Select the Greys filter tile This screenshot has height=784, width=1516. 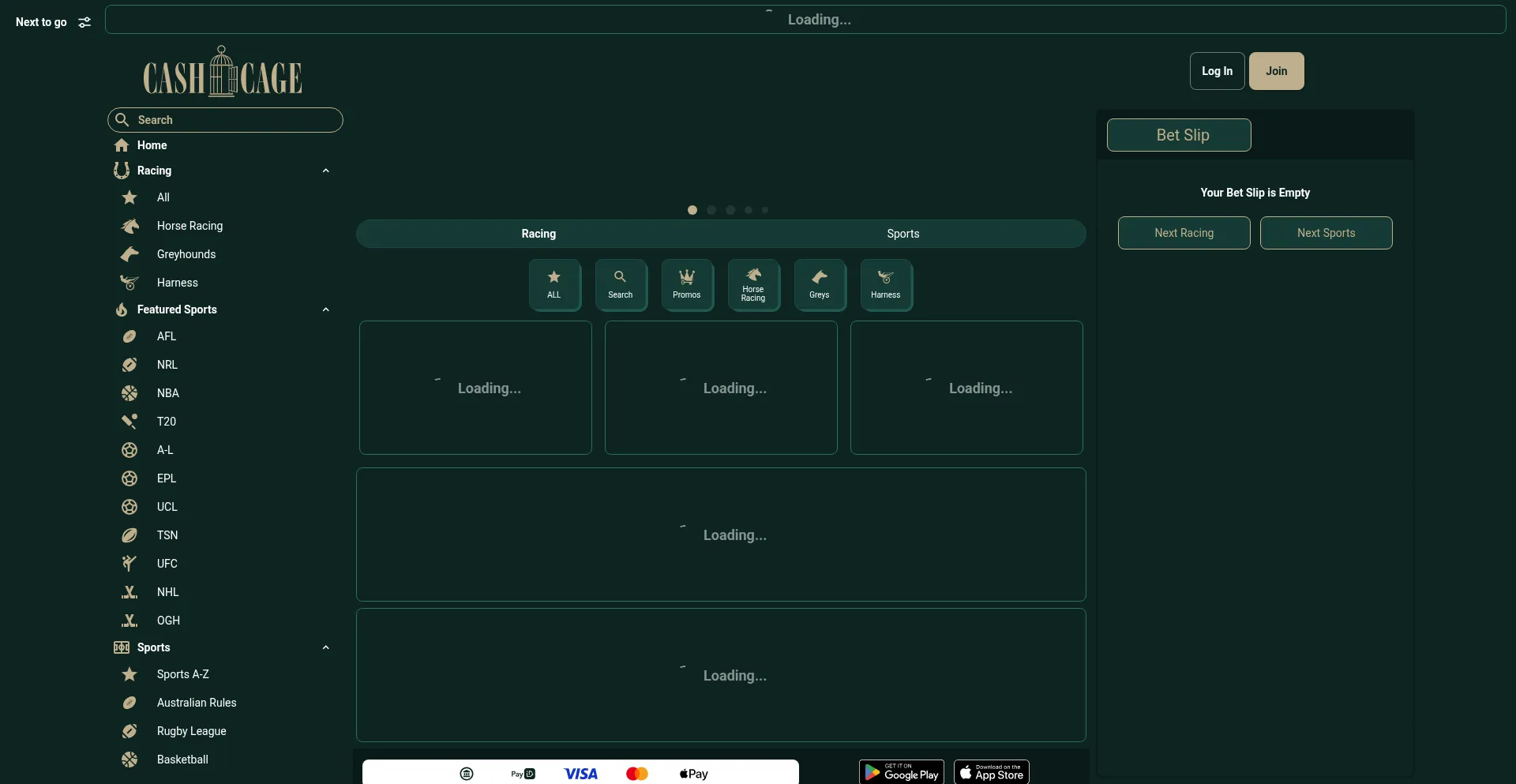[x=820, y=284]
